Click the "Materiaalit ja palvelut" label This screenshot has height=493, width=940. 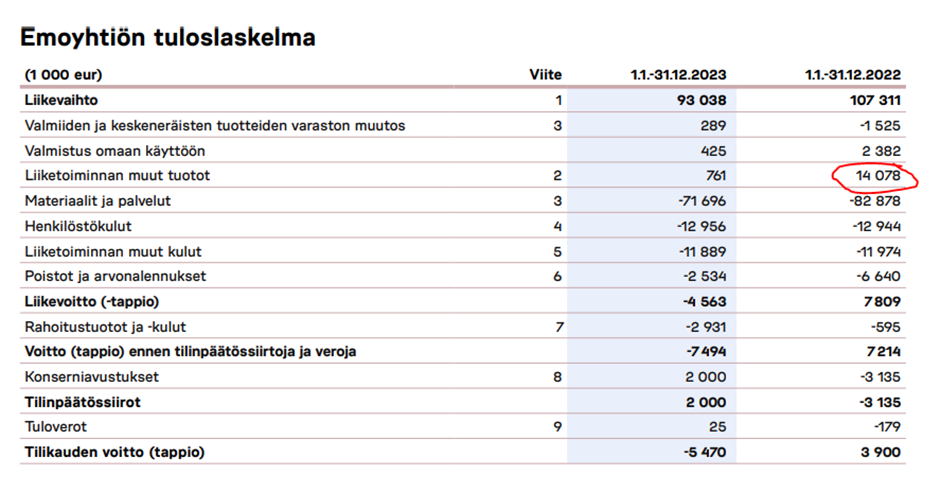[98, 201]
